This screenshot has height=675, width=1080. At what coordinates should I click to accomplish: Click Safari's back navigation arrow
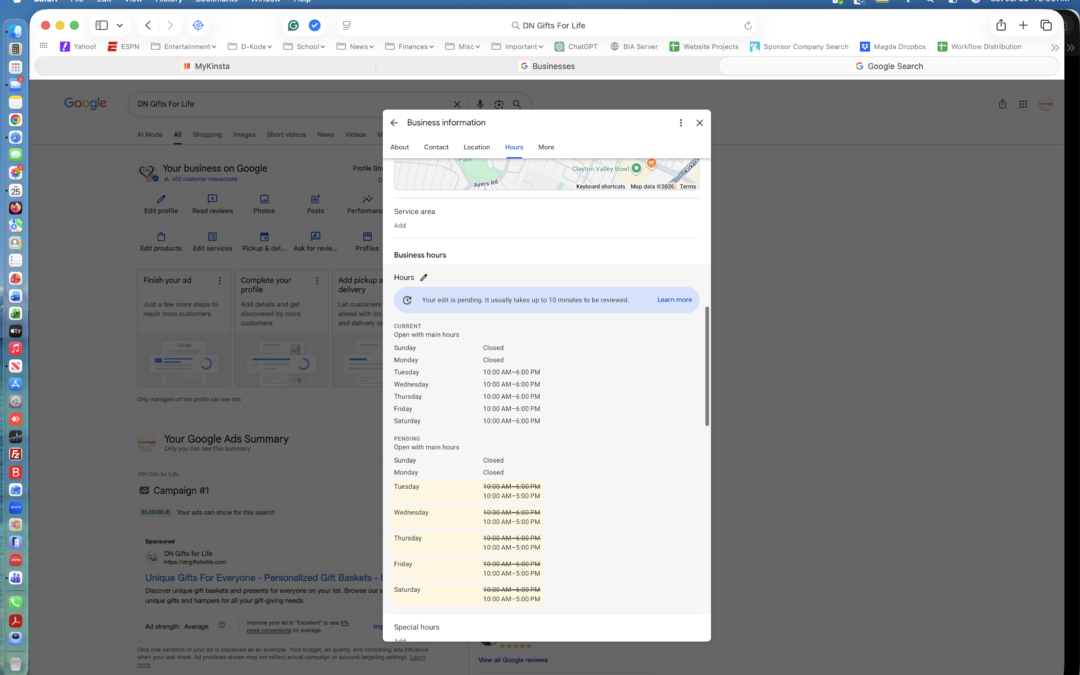(148, 25)
